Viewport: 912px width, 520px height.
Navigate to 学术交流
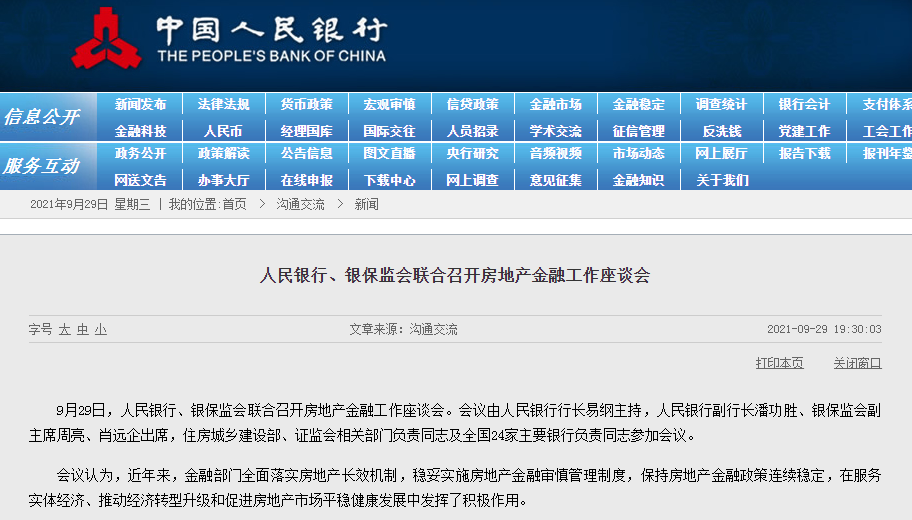click(555, 131)
